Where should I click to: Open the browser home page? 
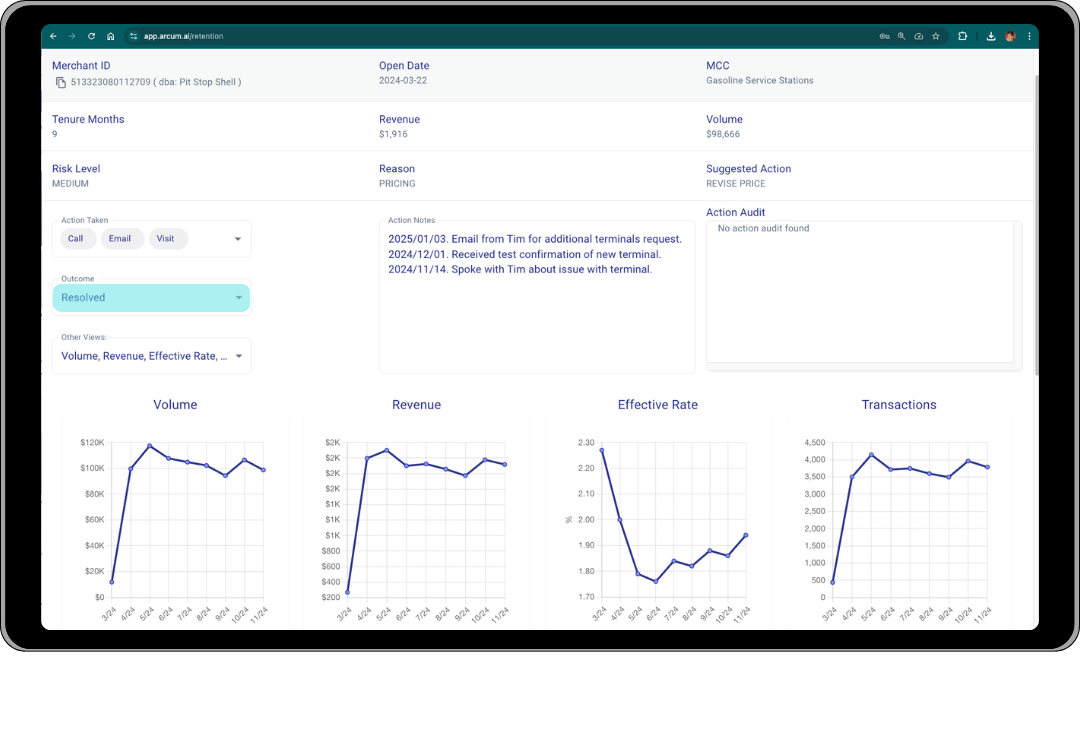(110, 36)
